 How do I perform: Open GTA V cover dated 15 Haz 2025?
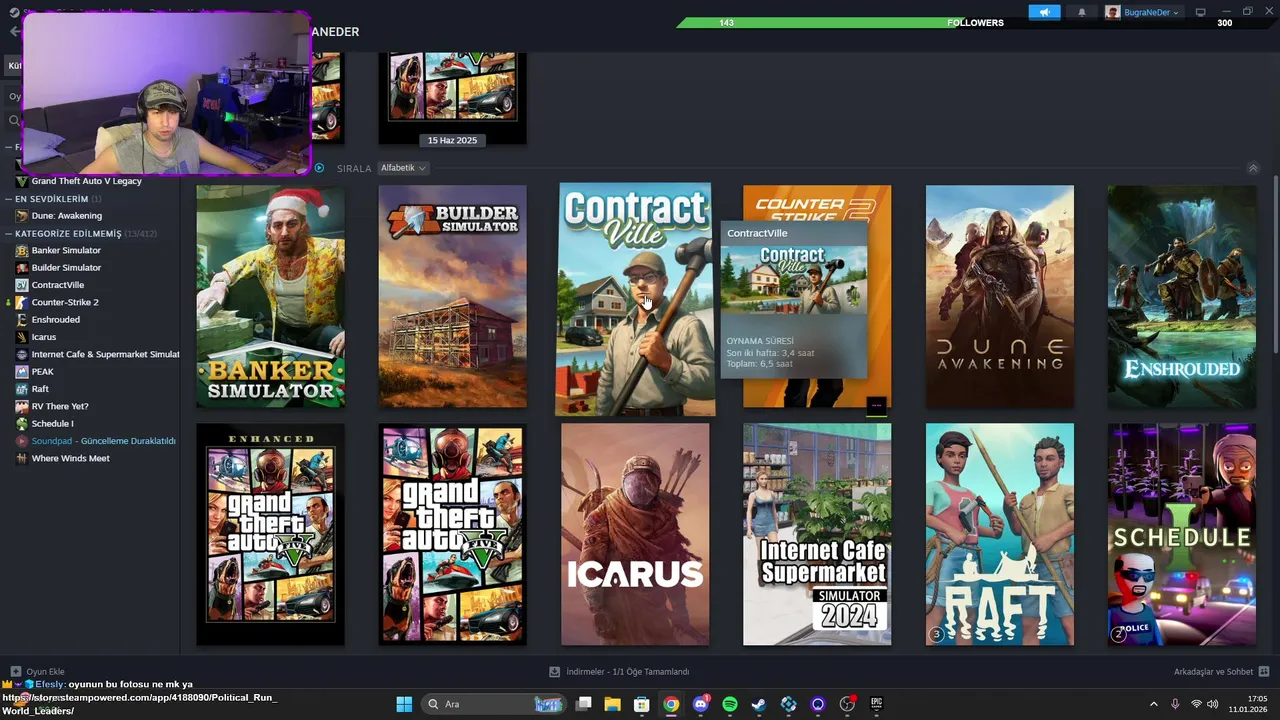pyautogui.click(x=452, y=98)
